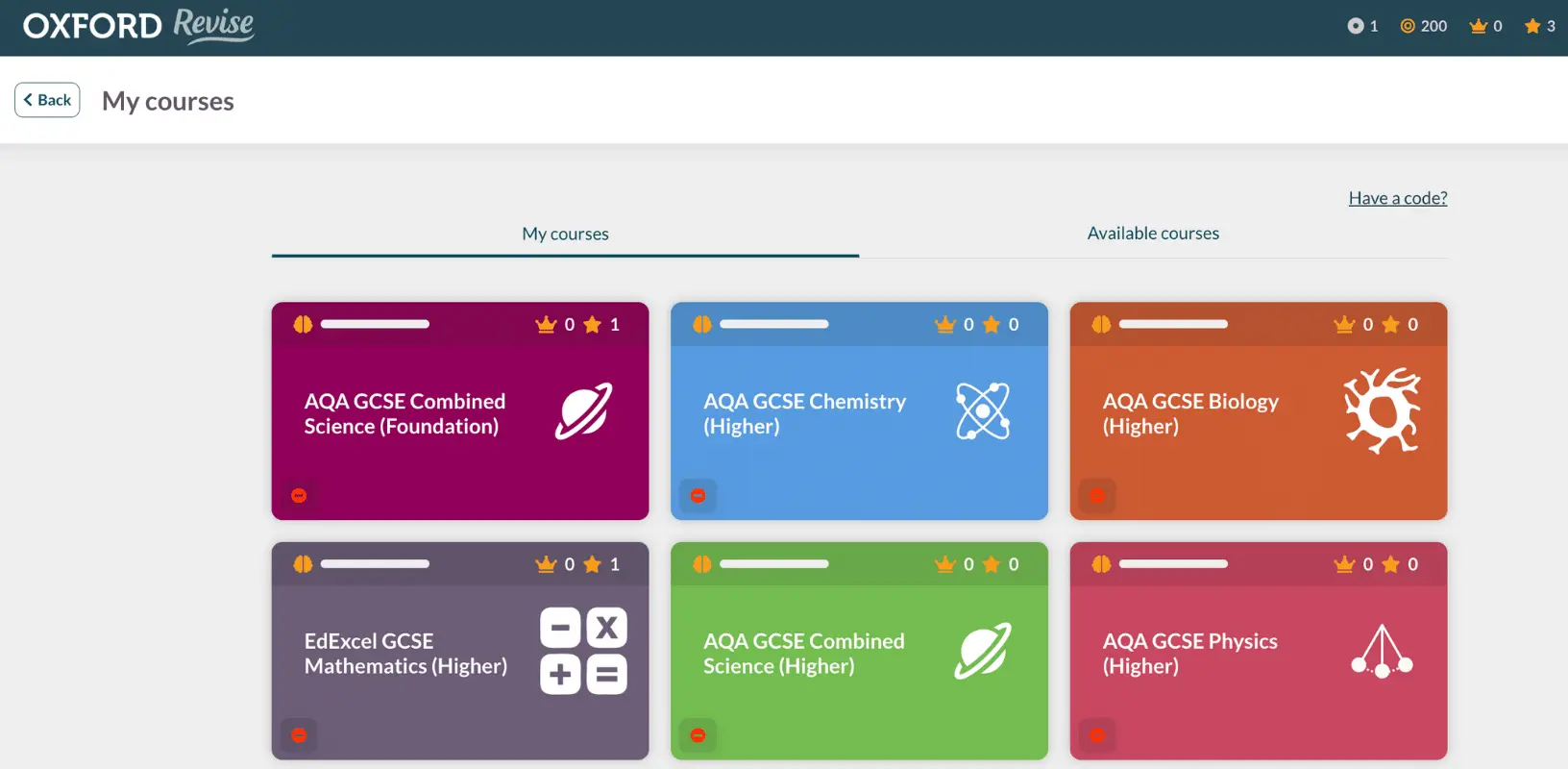
Task: Click star icon on Combined Science (Higher) card
Action: pos(992,564)
